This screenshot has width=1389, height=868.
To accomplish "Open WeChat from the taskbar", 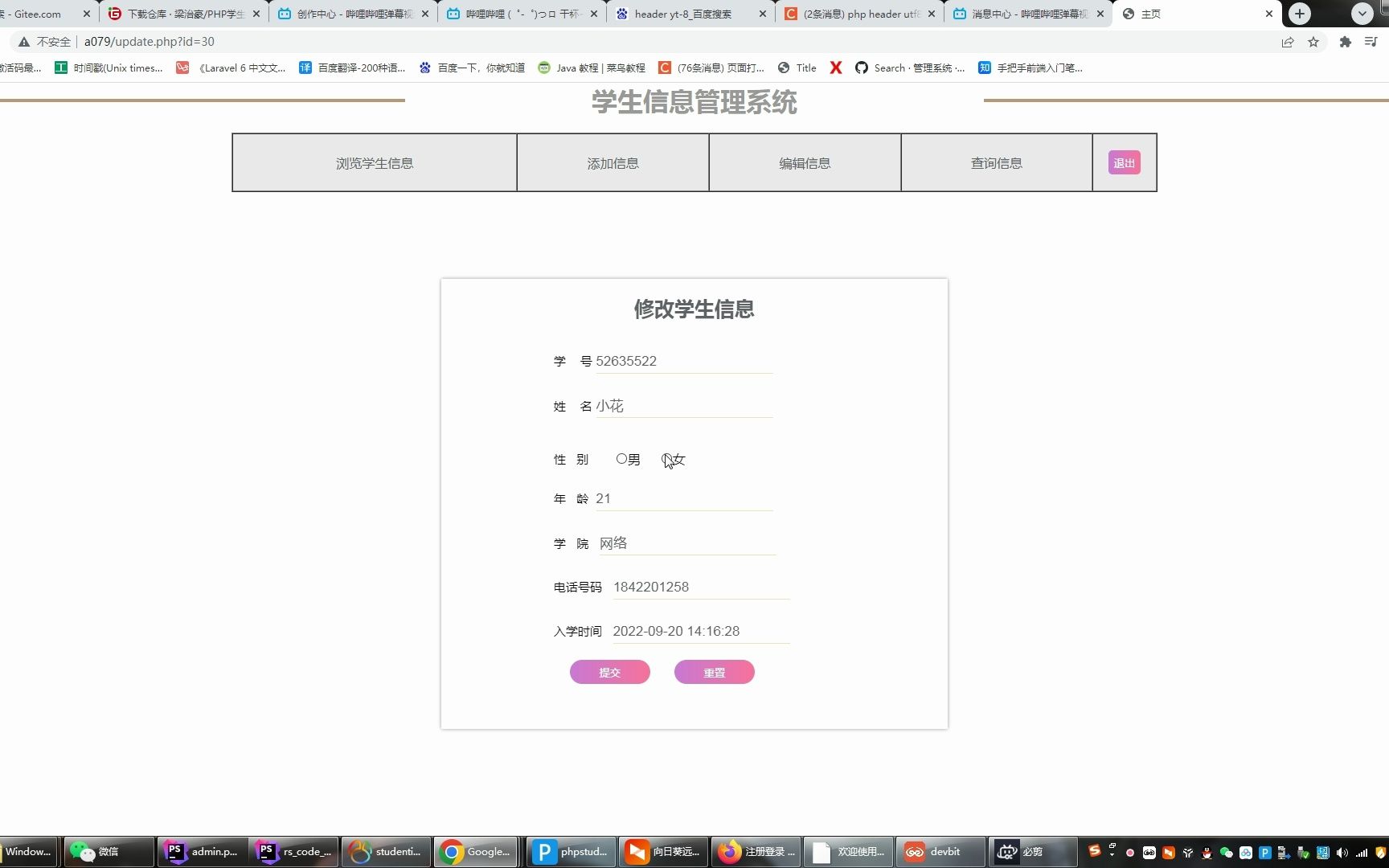I will (107, 852).
